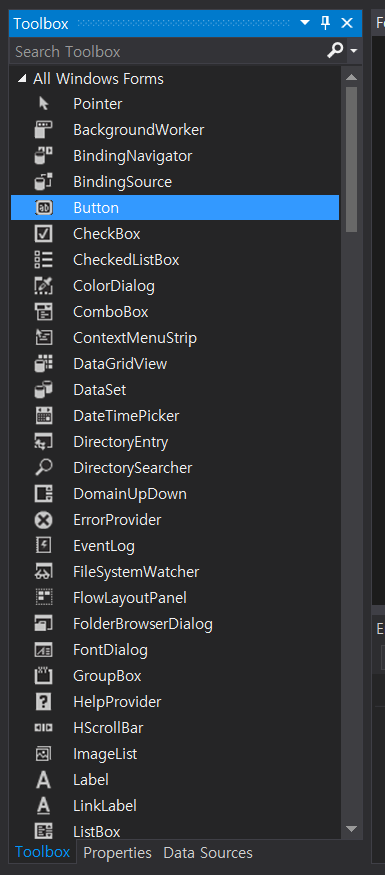Select the Pointer tool icon

coord(44,104)
